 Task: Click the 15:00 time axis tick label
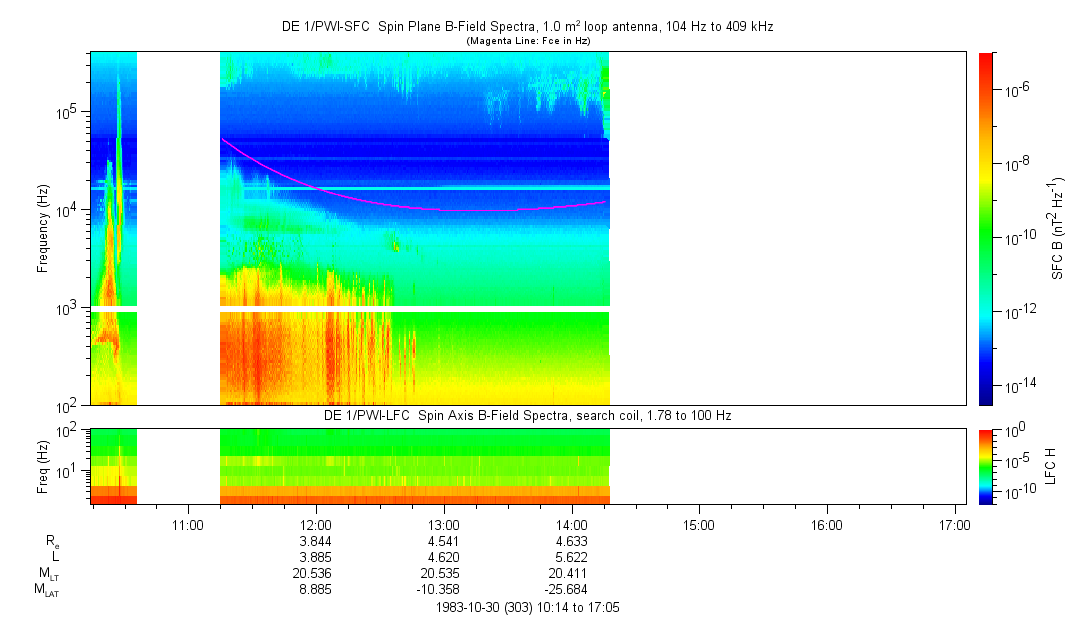coord(699,523)
